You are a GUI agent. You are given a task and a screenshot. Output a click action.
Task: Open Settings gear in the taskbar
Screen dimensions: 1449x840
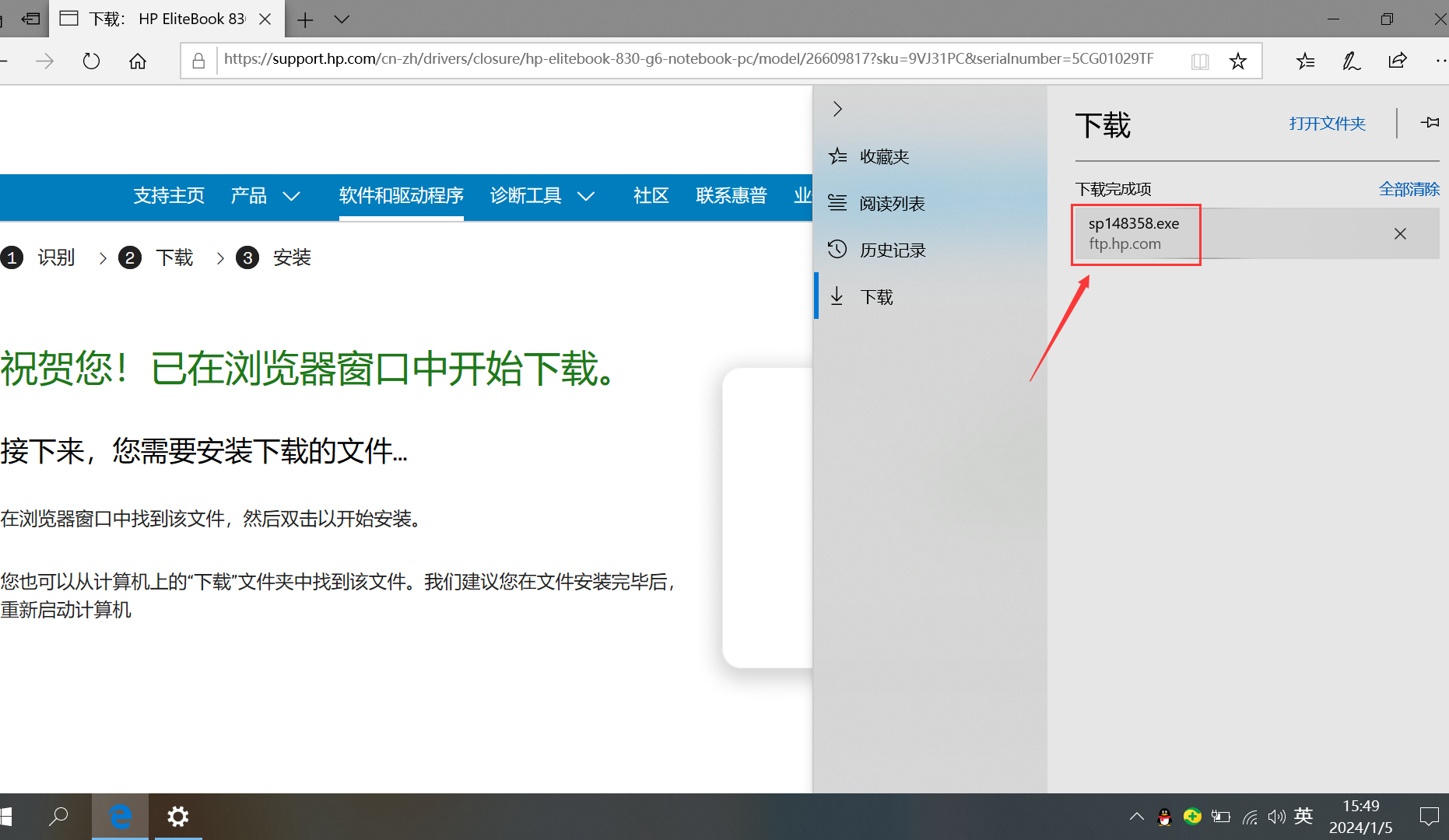(178, 817)
